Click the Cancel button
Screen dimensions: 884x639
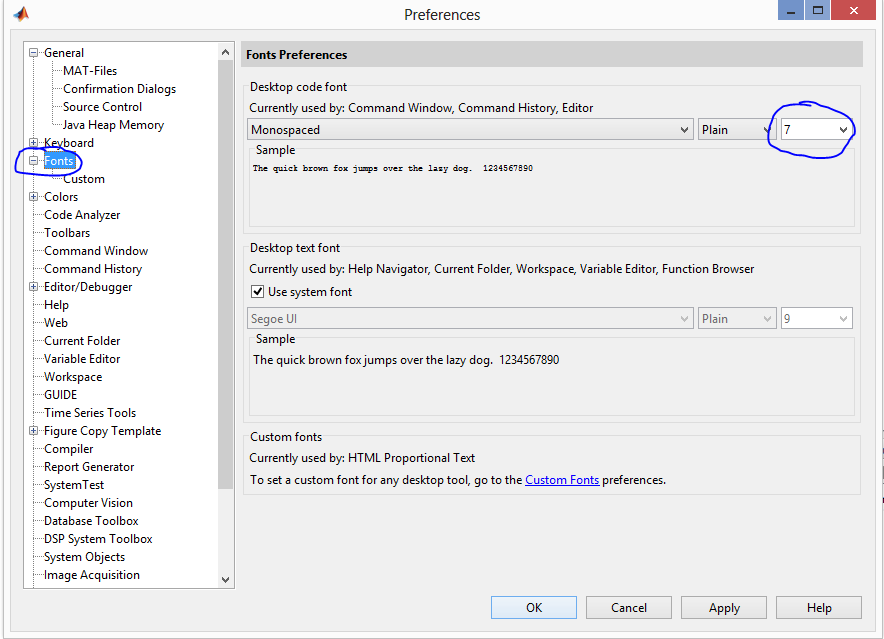pyautogui.click(x=629, y=607)
